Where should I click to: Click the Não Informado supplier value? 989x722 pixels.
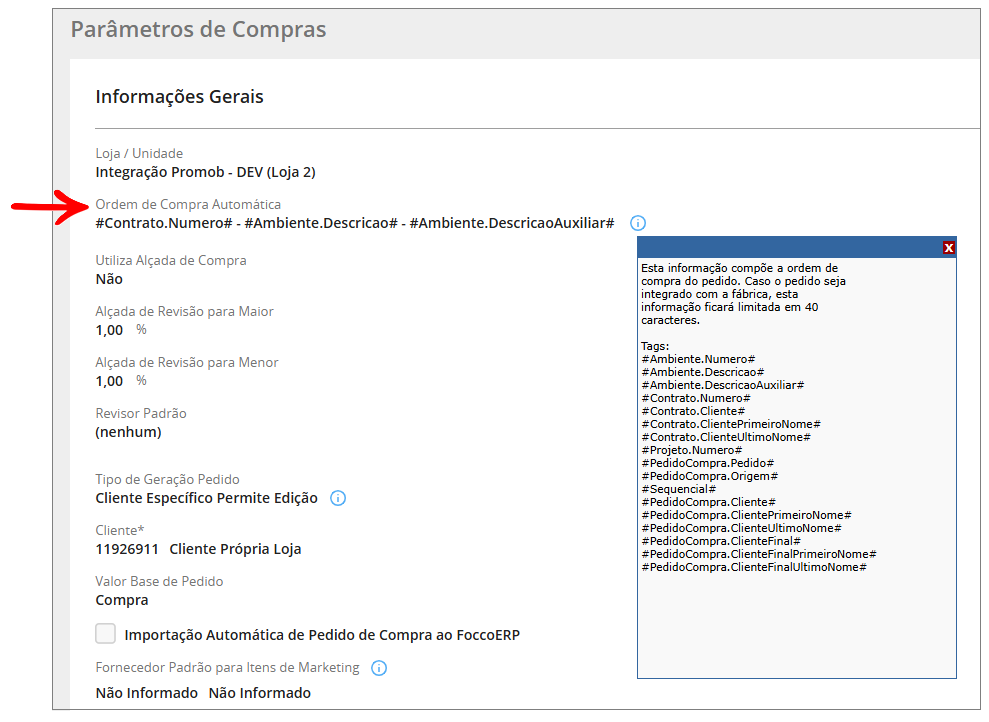pos(147,693)
